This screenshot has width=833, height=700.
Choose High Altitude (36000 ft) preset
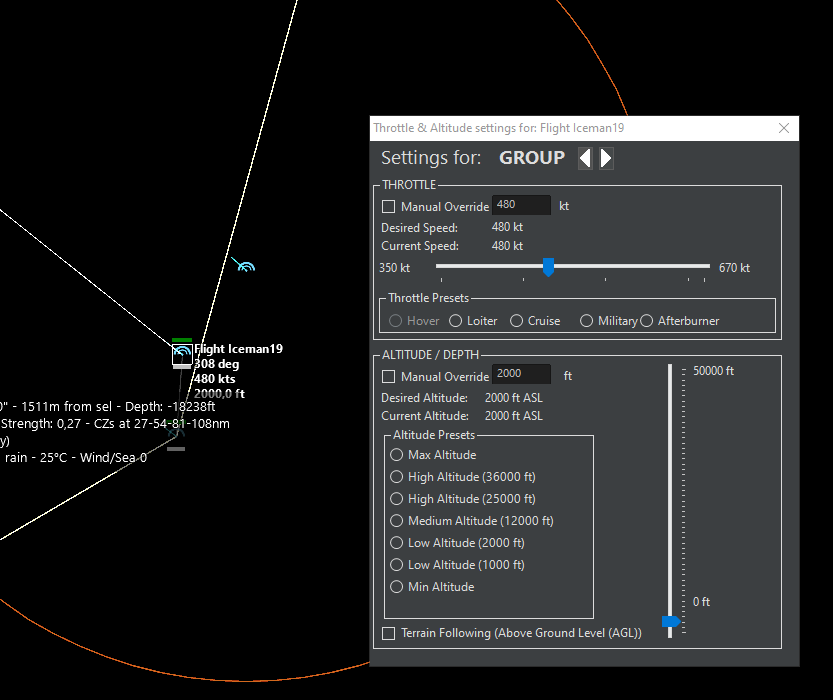(397, 477)
